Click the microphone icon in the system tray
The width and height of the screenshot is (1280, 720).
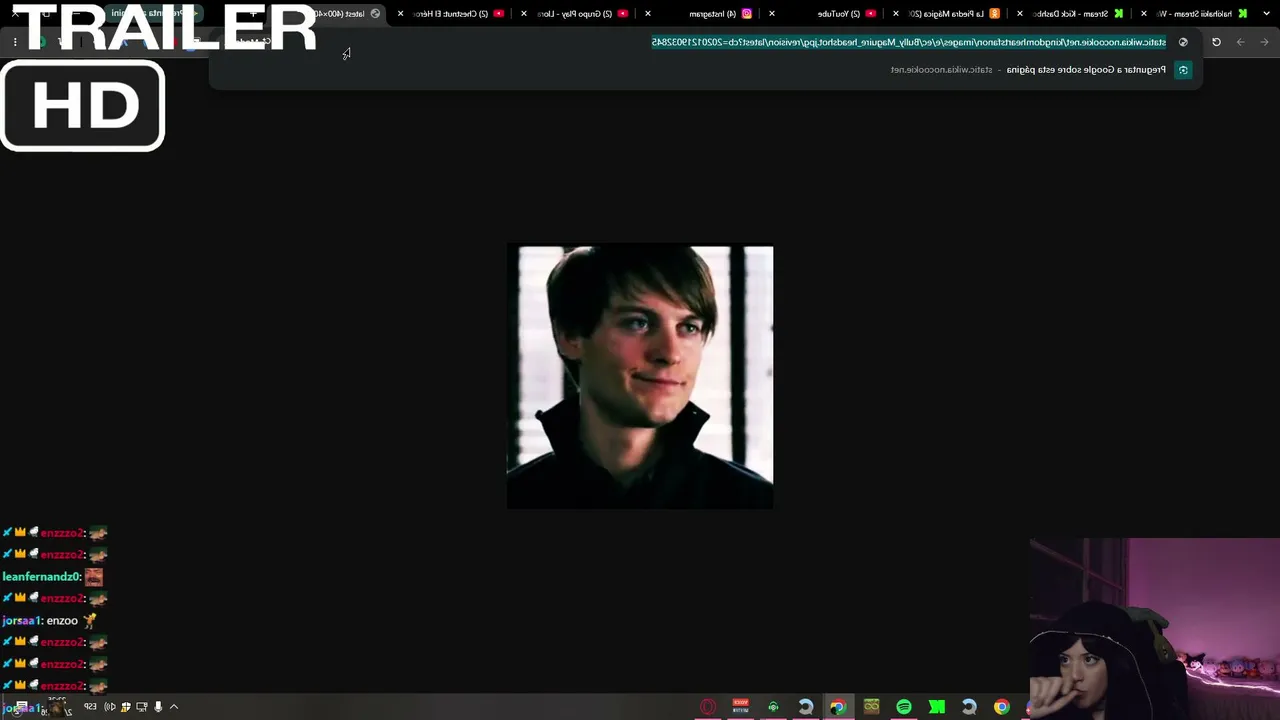158,707
